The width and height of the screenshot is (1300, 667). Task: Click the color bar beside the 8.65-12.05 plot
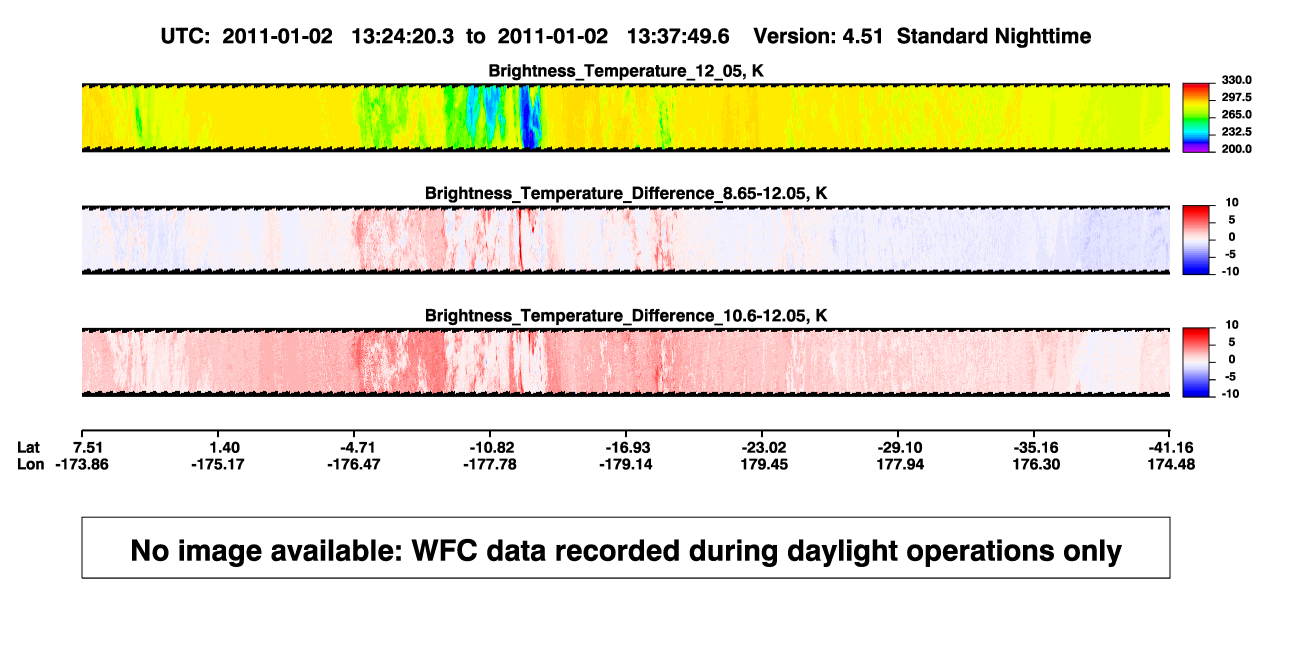point(1197,238)
